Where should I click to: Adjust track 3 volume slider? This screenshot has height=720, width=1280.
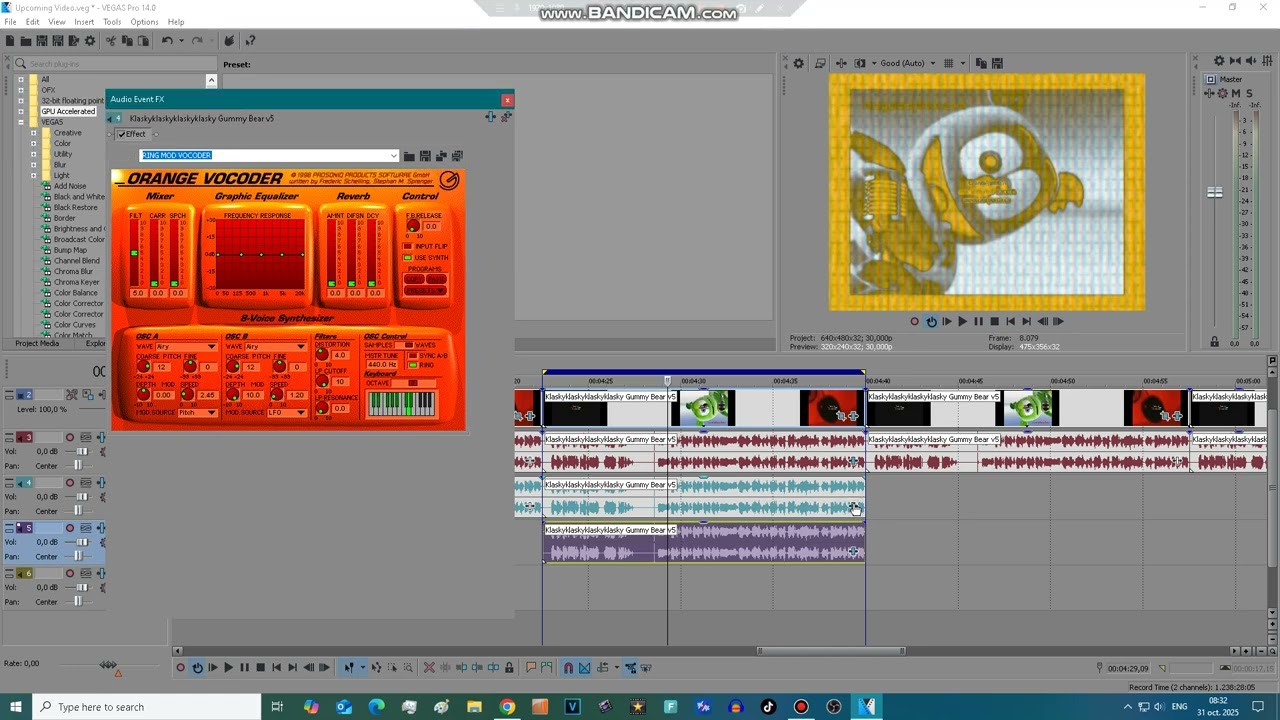coord(82,451)
